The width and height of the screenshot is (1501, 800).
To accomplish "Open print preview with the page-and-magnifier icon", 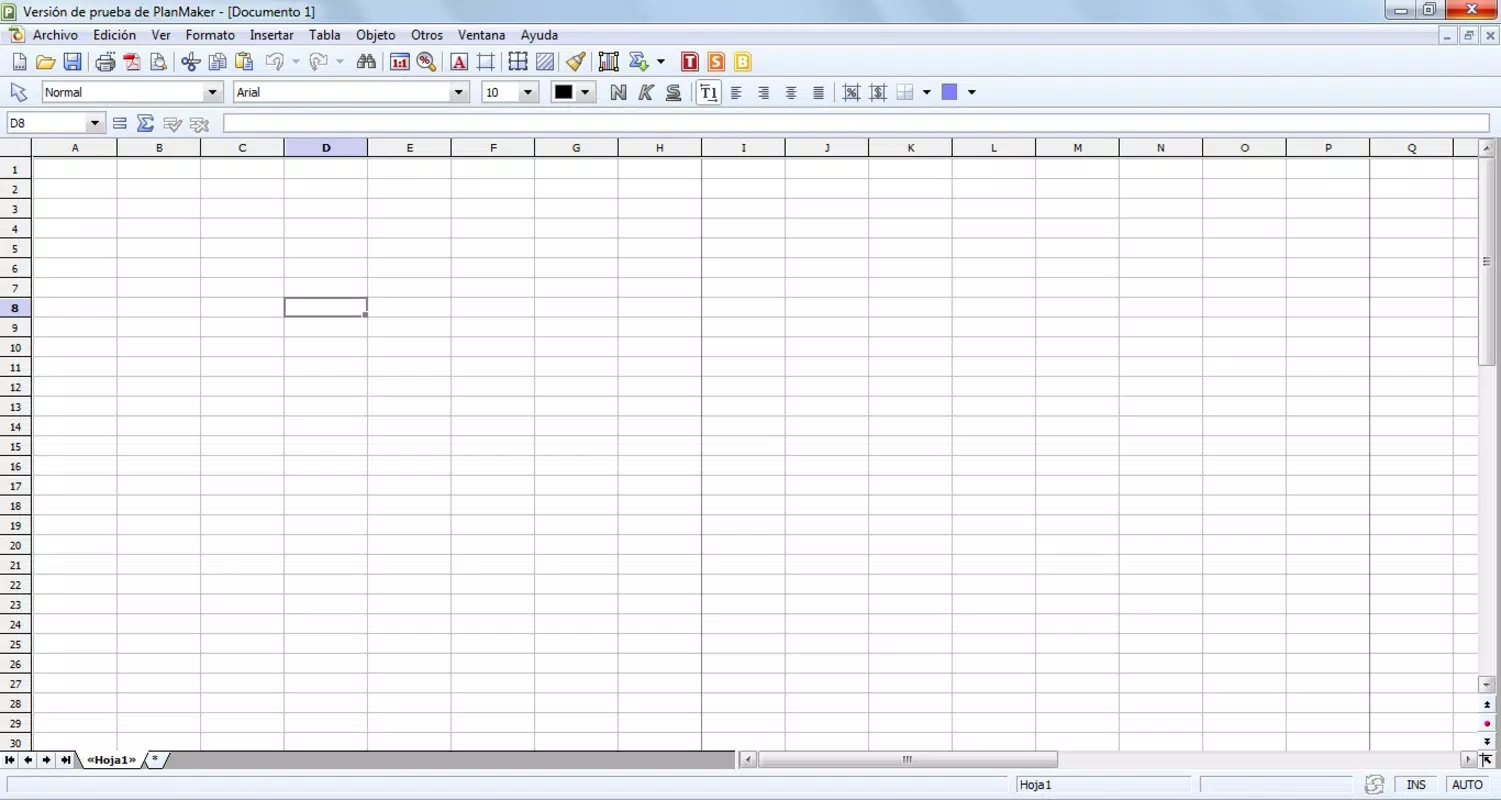I will [x=158, y=62].
